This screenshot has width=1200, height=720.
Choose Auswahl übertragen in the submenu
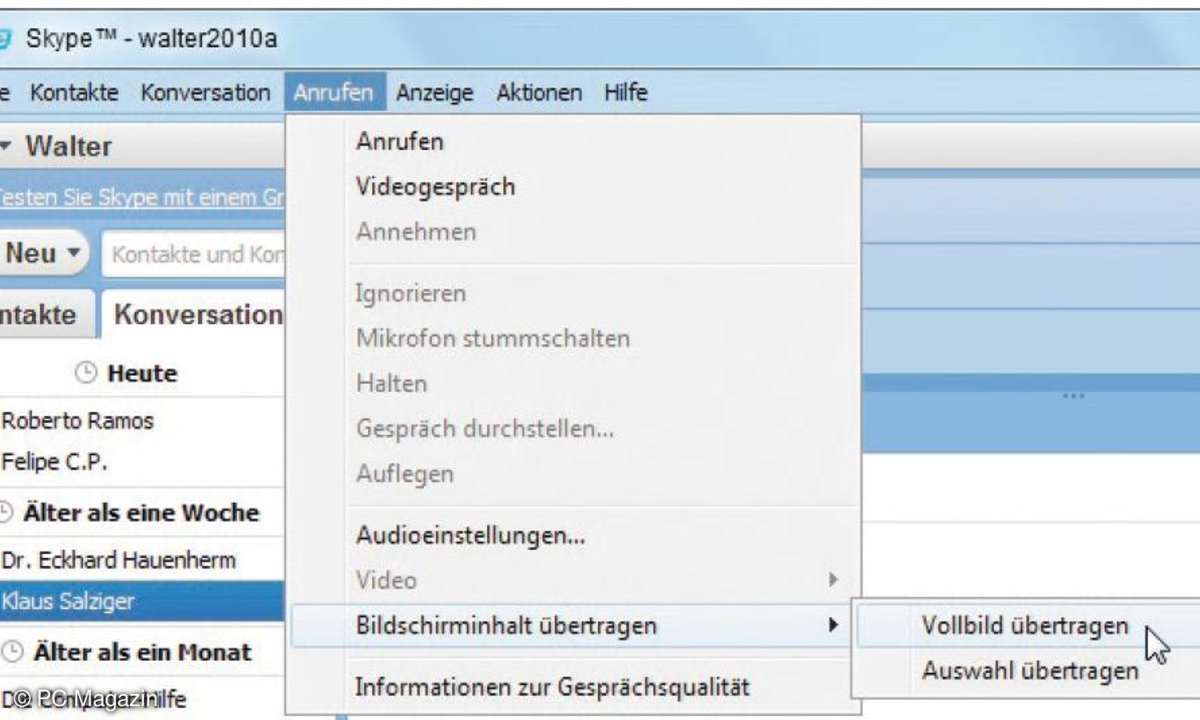coord(1029,671)
